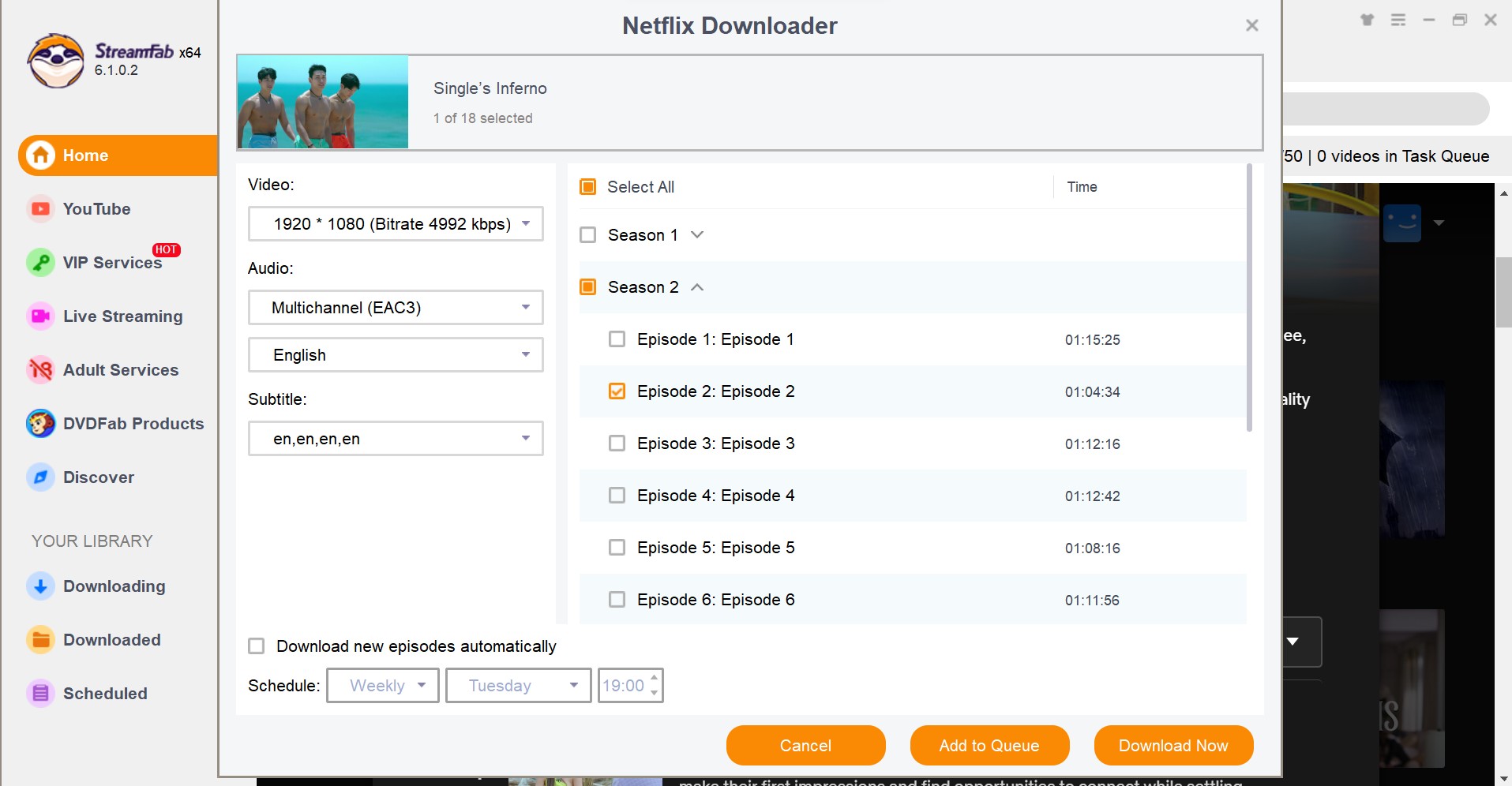The height and width of the screenshot is (786, 1512).
Task: Open the hamburger menu in title bar
Action: pyautogui.click(x=1398, y=20)
